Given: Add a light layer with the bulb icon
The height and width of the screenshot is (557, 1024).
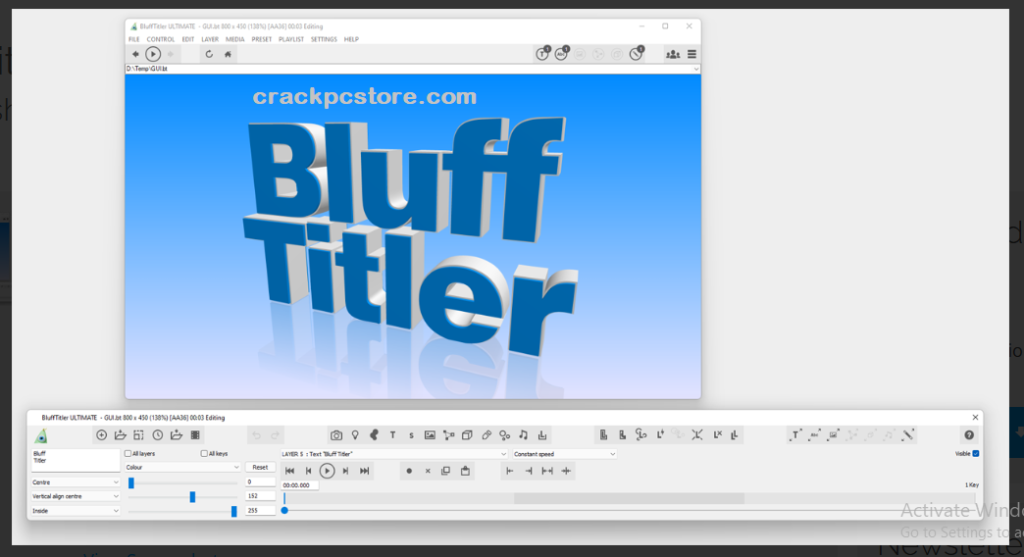Looking at the screenshot, I should point(355,435).
